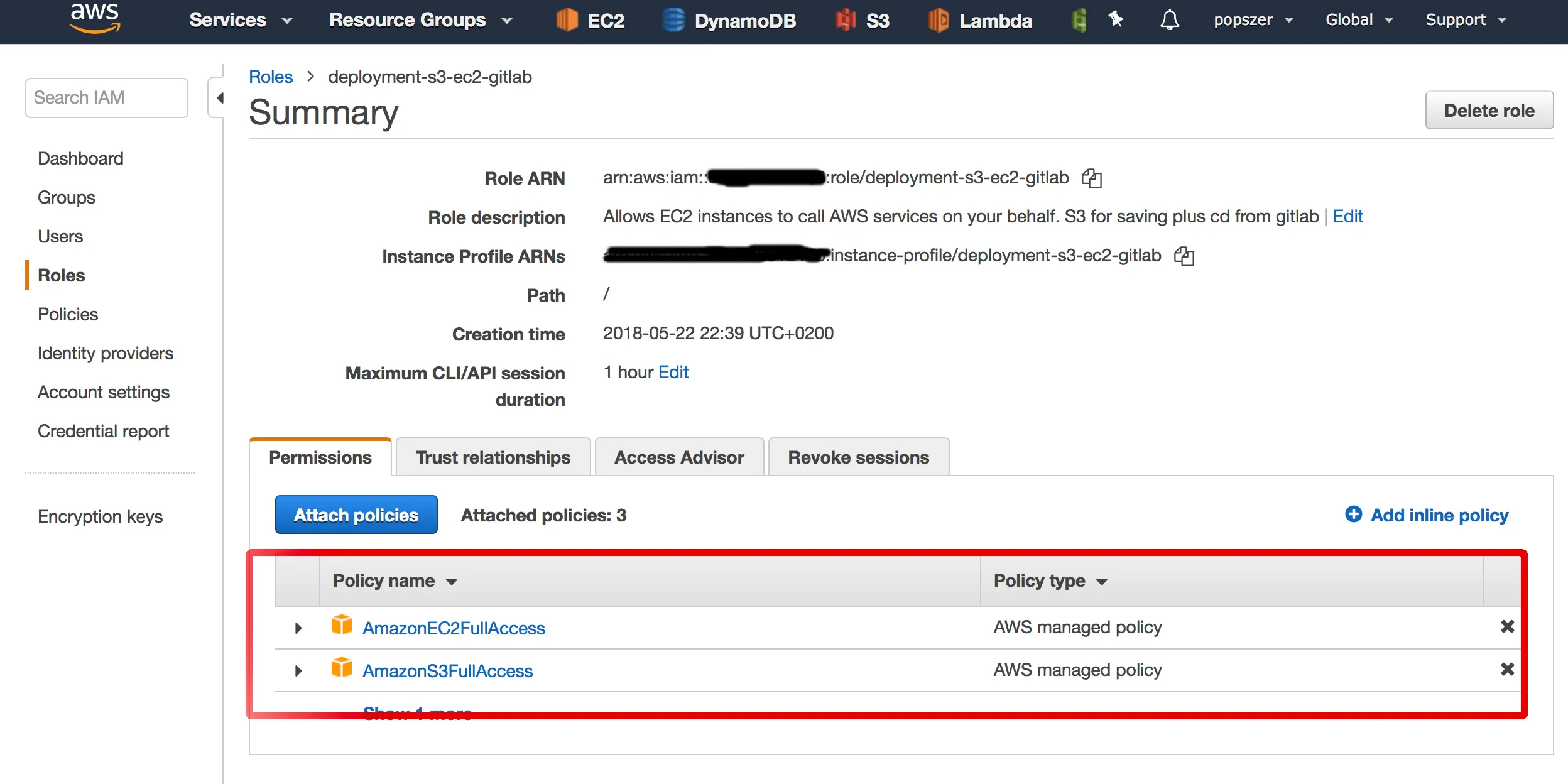Click the AmazonS3FullAccess policy cube icon
Viewport: 1568px width, 784px height.
click(342, 669)
